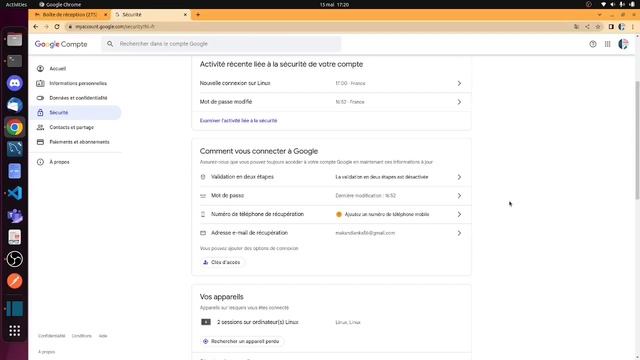Image resolution: width=640 pixels, height=360 pixels.
Task: Click the address bar URL
Action: [x=115, y=27]
